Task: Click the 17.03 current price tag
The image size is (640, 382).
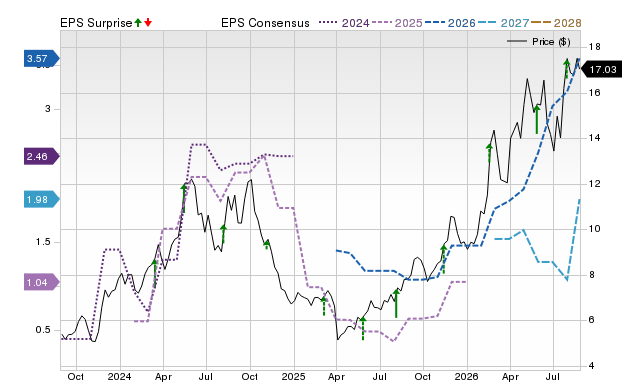Action: coord(601,69)
